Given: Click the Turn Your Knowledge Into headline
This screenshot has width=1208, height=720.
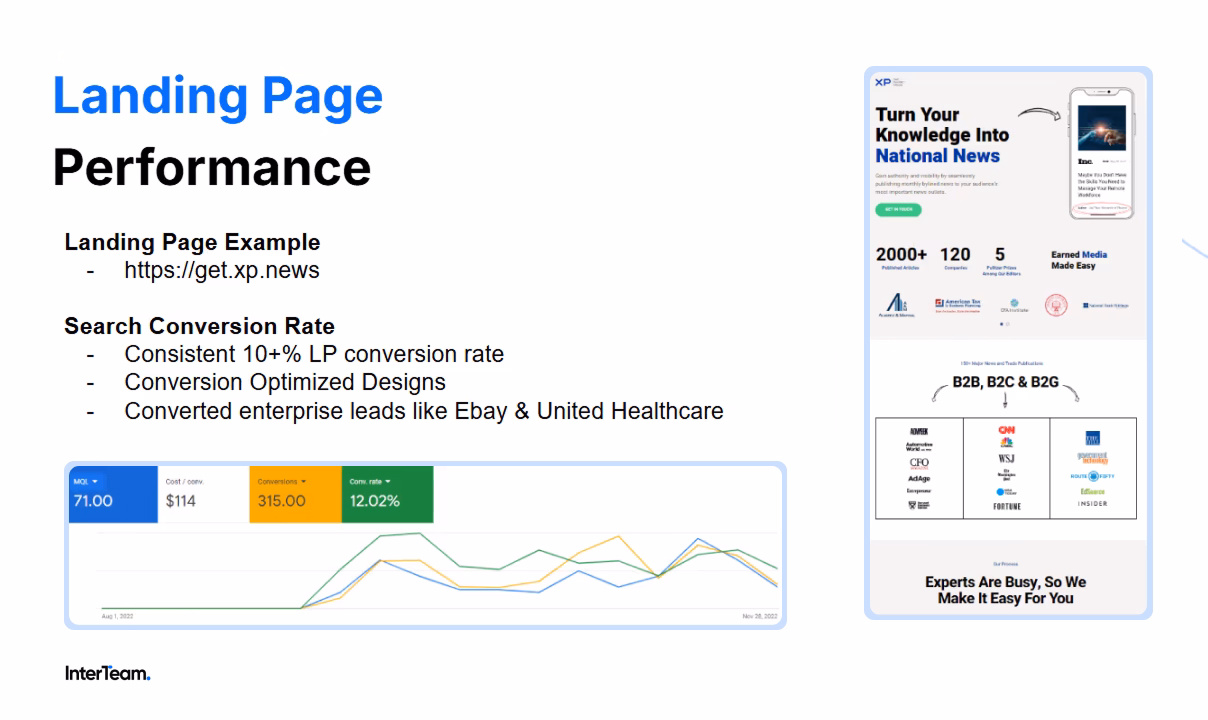Looking at the screenshot, I should point(942,135).
